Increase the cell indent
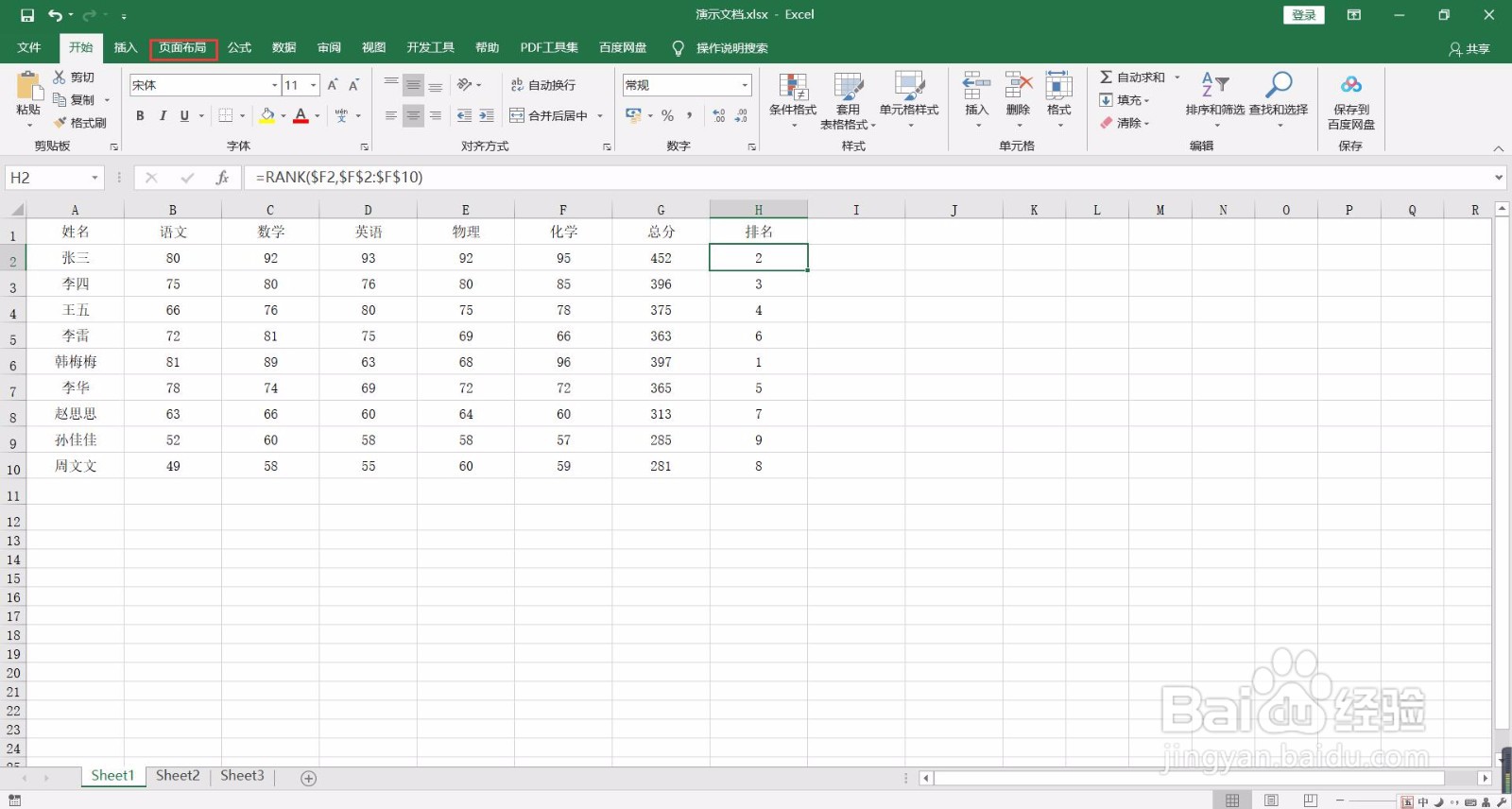 pyautogui.click(x=487, y=115)
